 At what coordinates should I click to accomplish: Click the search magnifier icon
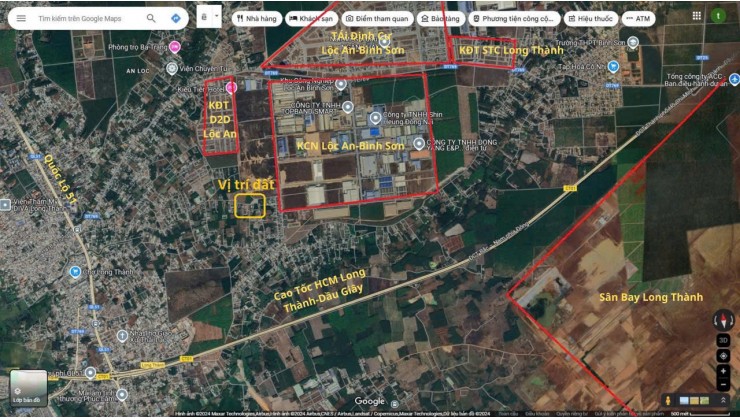click(151, 18)
